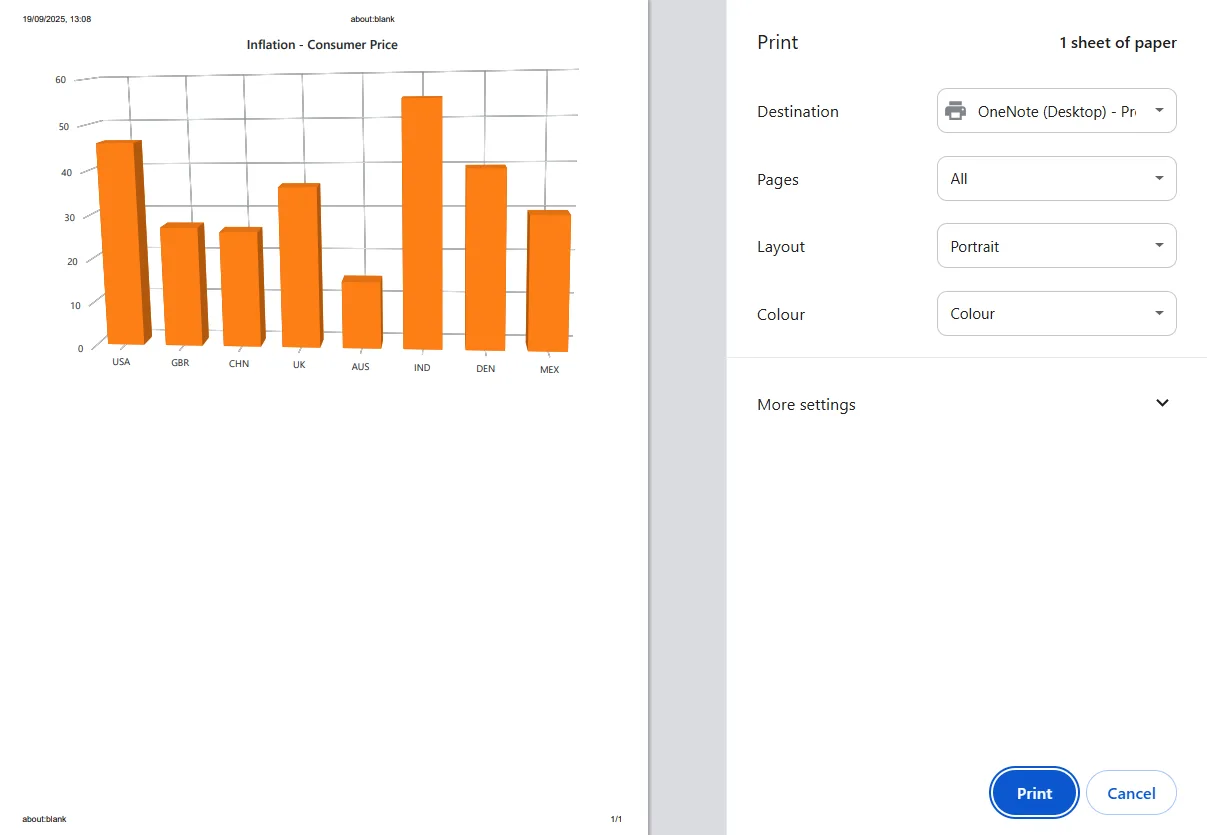This screenshot has width=1207, height=835.
Task: Click the chart title Inflation - Consumer Price
Action: click(x=322, y=45)
